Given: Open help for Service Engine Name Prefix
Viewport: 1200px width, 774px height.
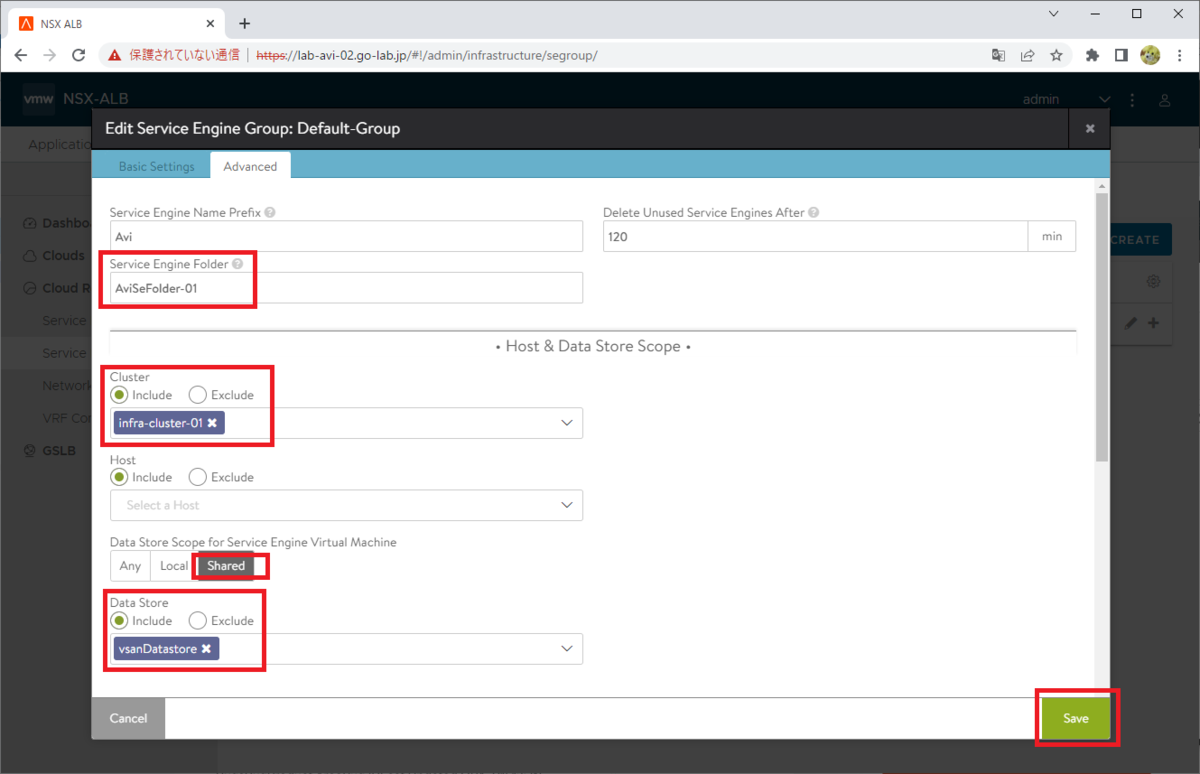Looking at the screenshot, I should 270,213.
